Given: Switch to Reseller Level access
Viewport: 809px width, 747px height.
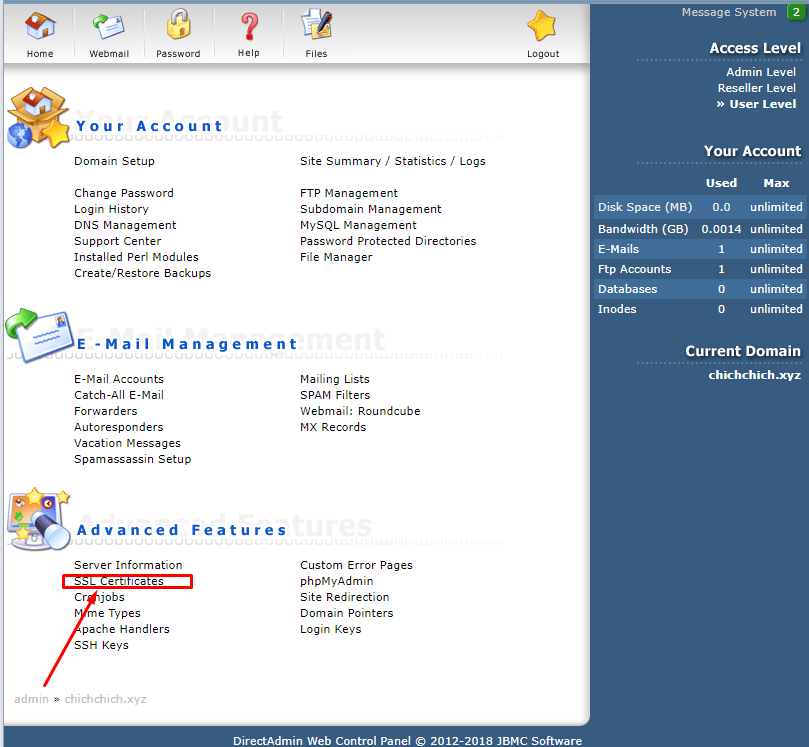Looking at the screenshot, I should [756, 88].
